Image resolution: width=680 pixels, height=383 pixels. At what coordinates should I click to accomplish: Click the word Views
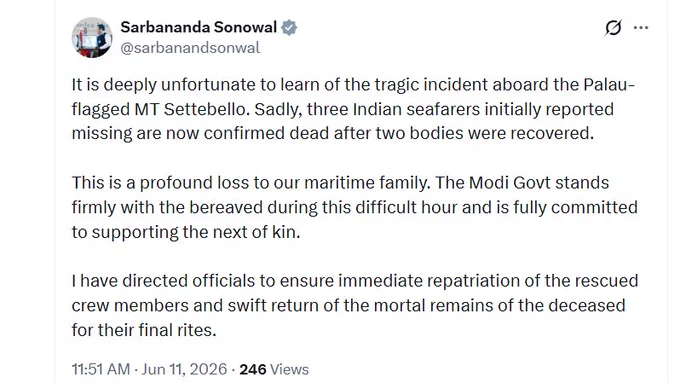[289, 370]
